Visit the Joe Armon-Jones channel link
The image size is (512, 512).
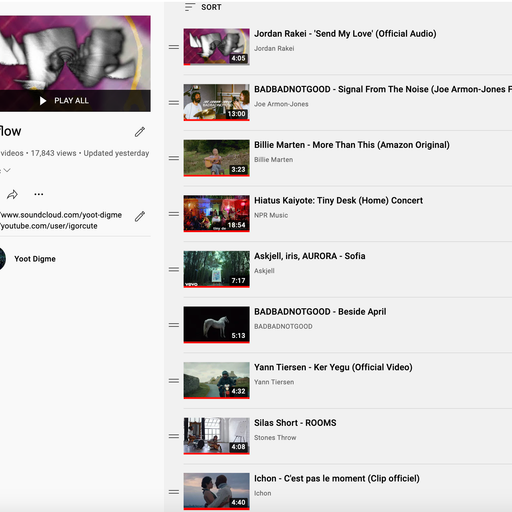(x=281, y=104)
